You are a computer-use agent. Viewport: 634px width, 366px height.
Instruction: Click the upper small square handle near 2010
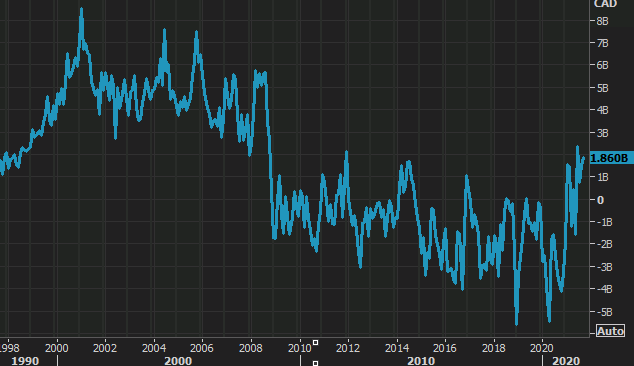coord(315,343)
